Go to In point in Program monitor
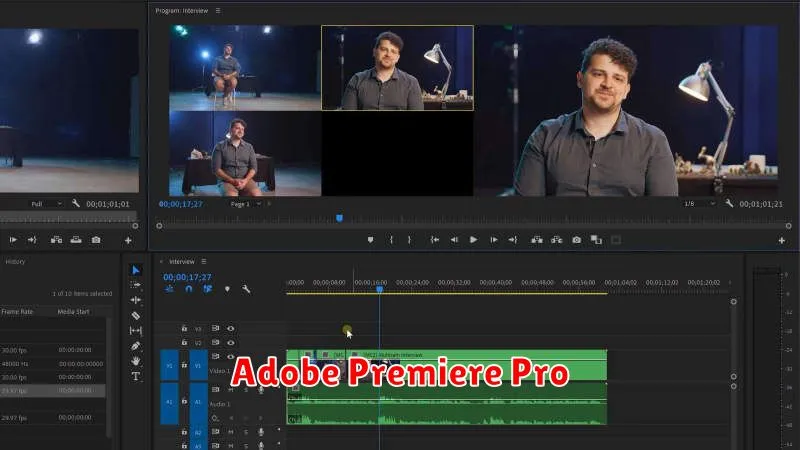The image size is (800, 450). click(434, 240)
